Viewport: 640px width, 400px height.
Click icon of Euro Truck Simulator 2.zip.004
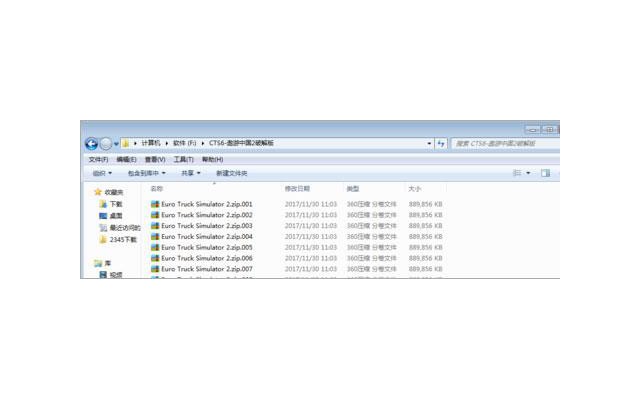[155, 237]
